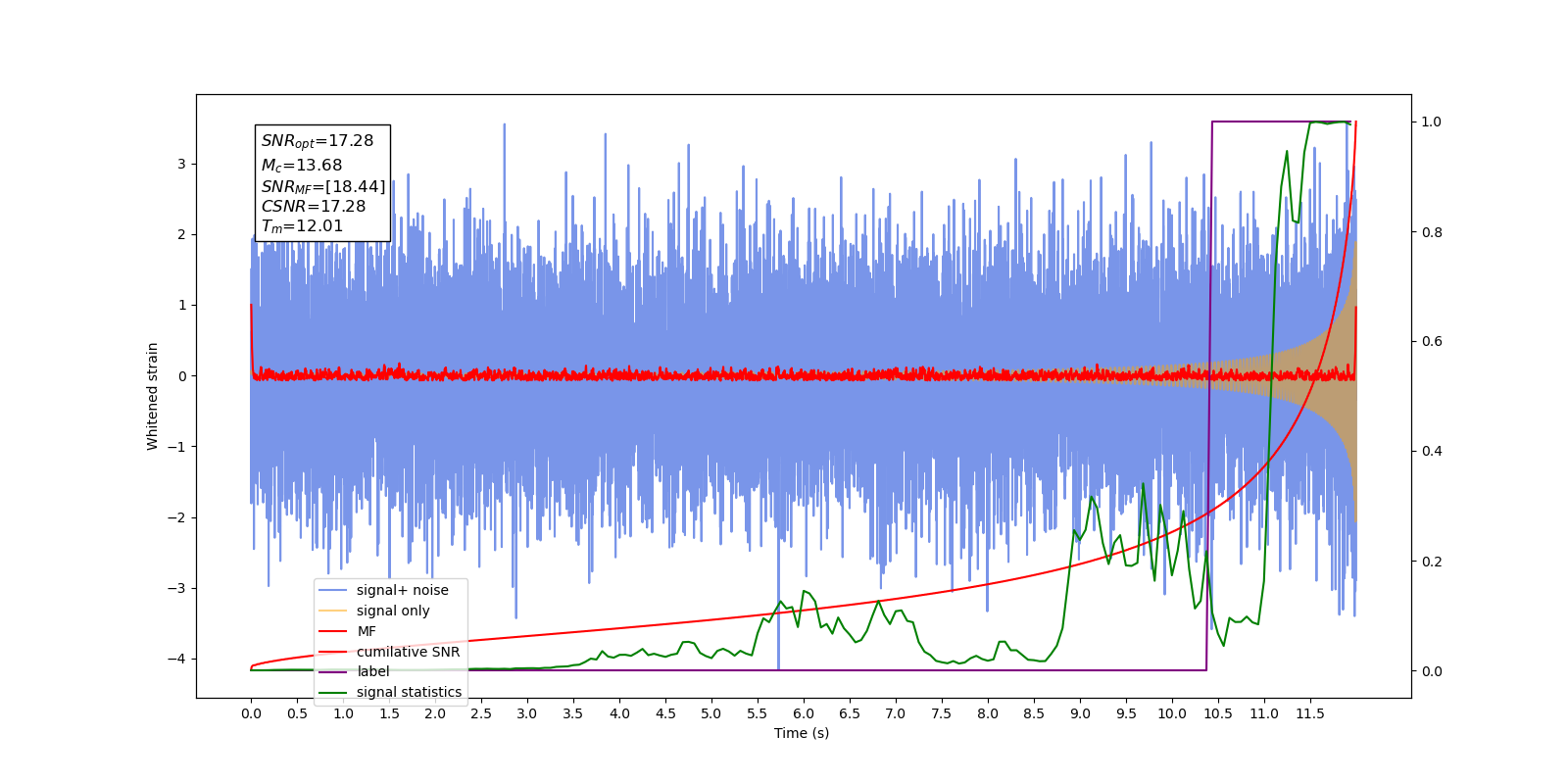Viewport: 1568px width, 784px height.
Task: Click the 'Whitened strain' axis label
Action: (153, 396)
